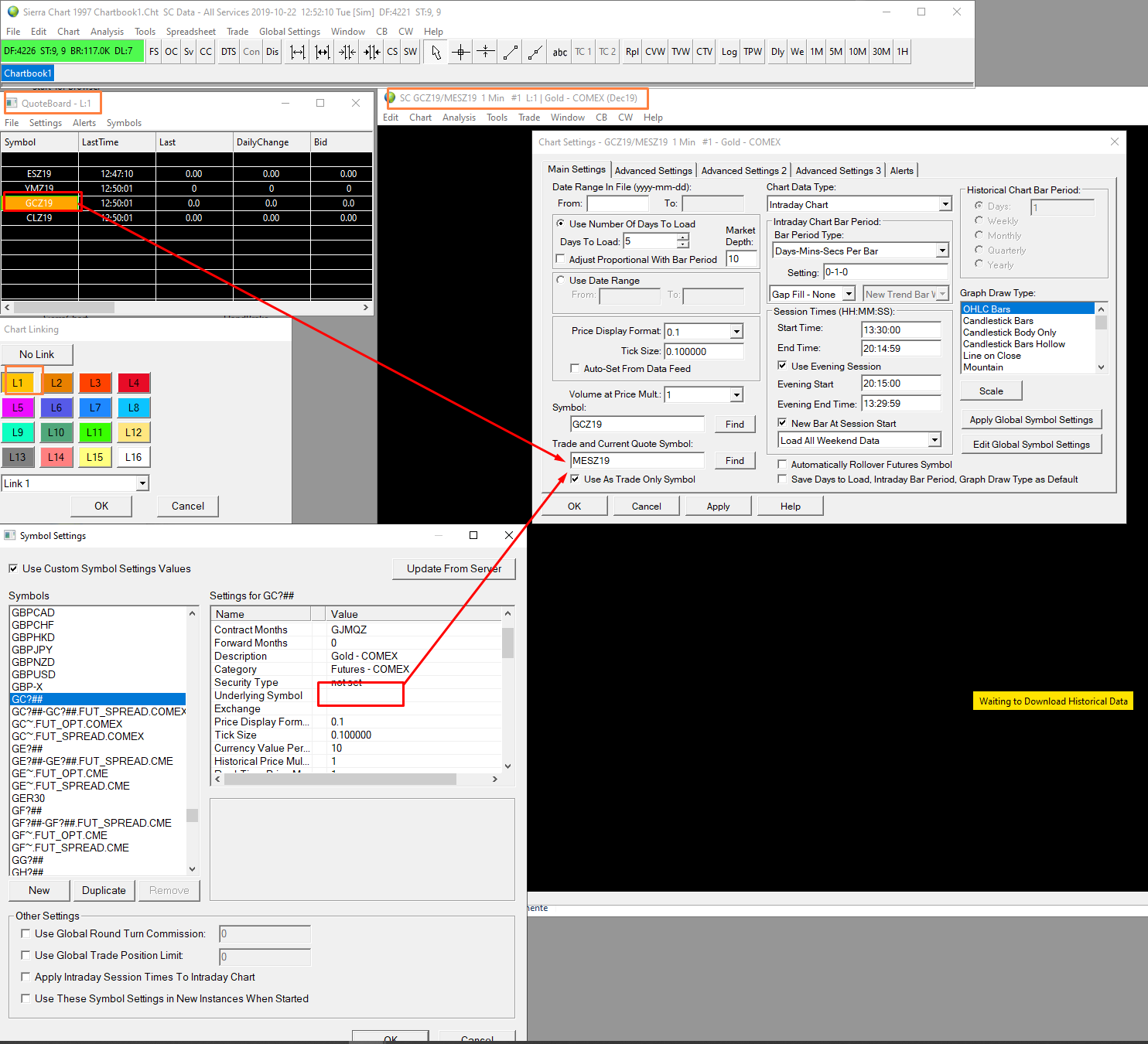Image resolution: width=1148 pixels, height=1044 pixels.
Task: Select GBPUSD in the Symbols list
Action: (x=33, y=674)
